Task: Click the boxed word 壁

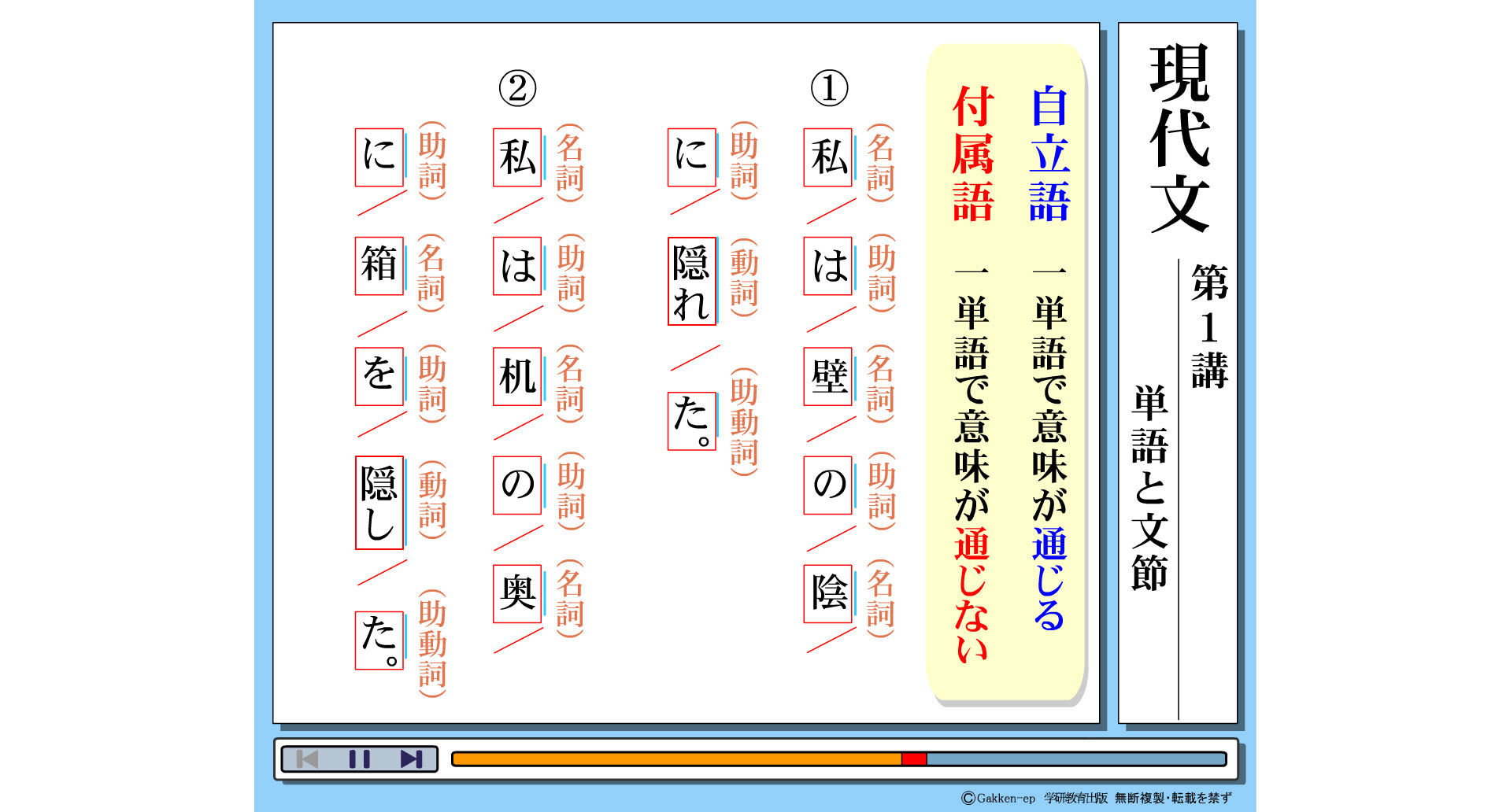Action: point(828,376)
